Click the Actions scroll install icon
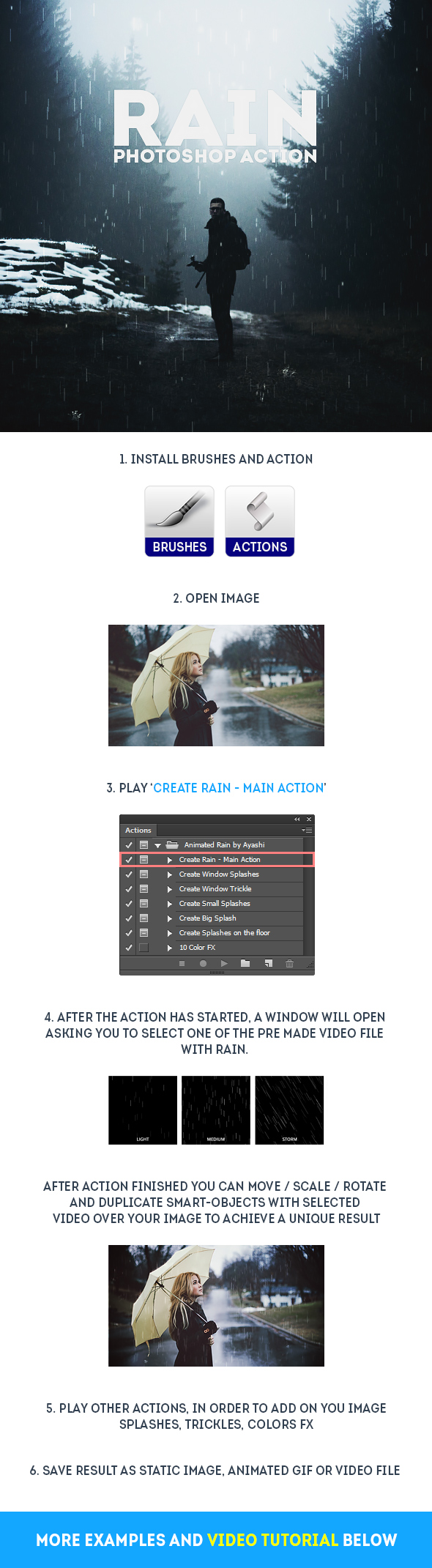Image resolution: width=432 pixels, height=1568 pixels. [260, 521]
